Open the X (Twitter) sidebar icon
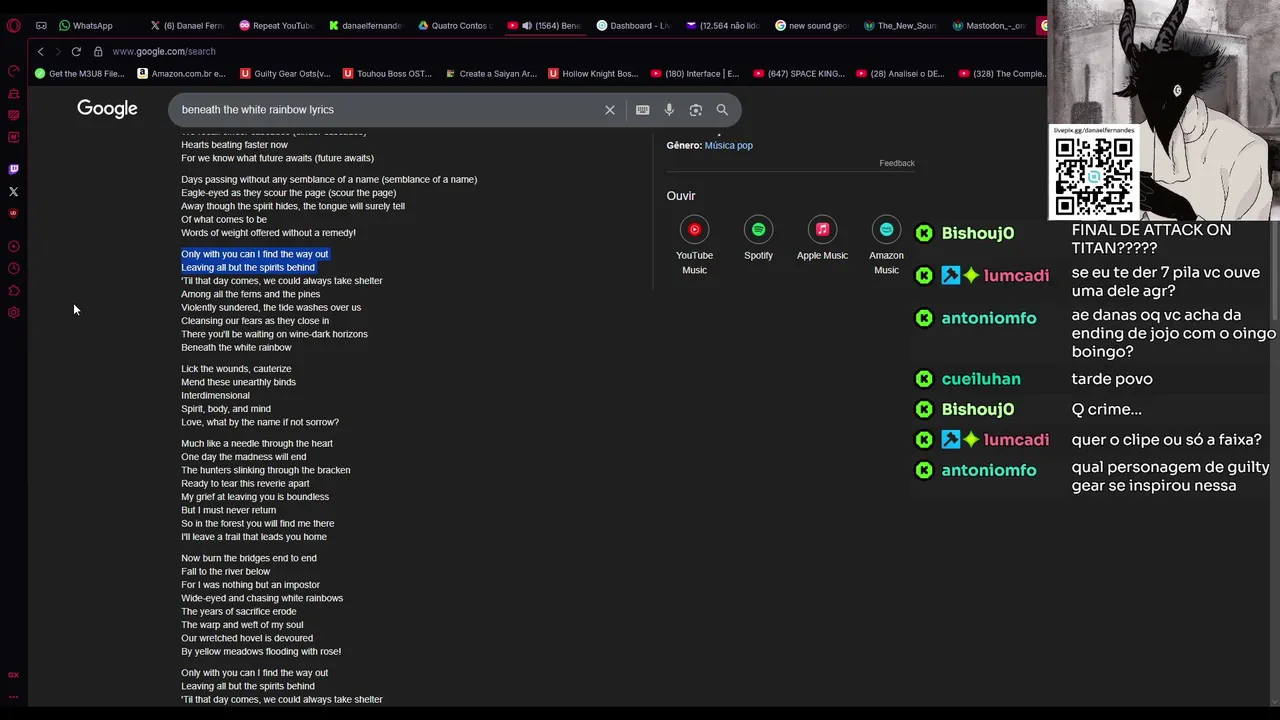This screenshot has width=1280, height=720. pyautogui.click(x=13, y=192)
